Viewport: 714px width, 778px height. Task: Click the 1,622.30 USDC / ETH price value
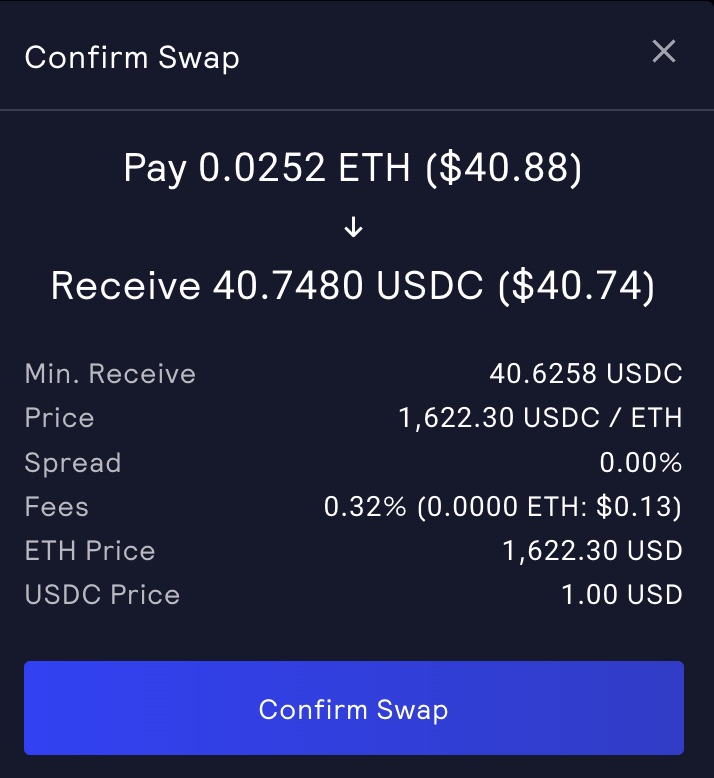click(541, 418)
